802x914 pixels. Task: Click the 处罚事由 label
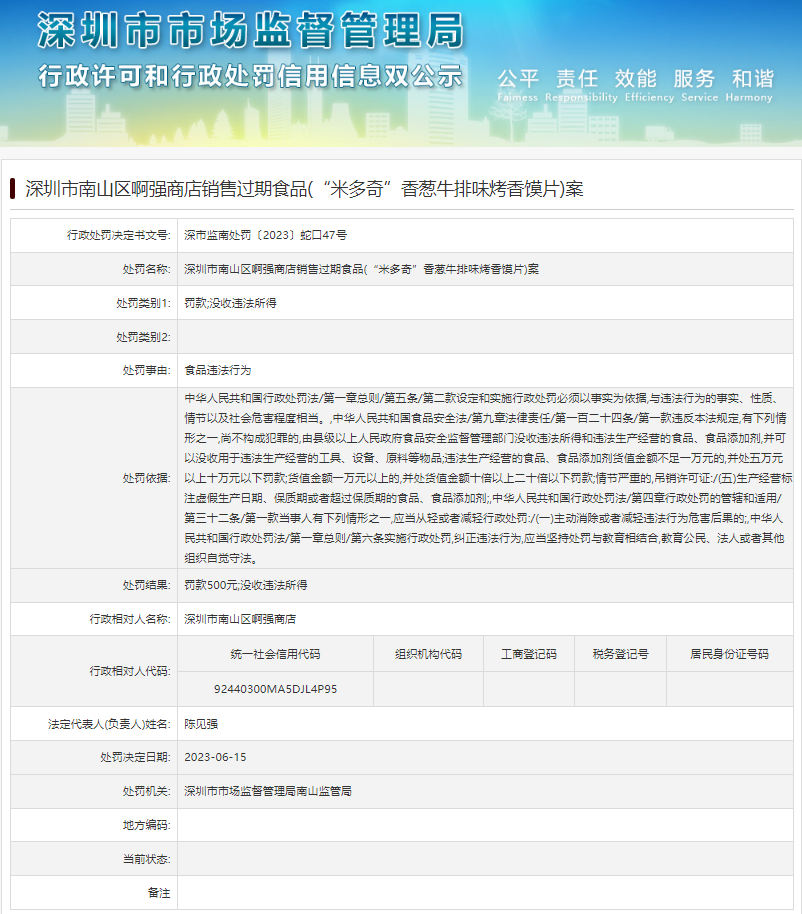146,370
